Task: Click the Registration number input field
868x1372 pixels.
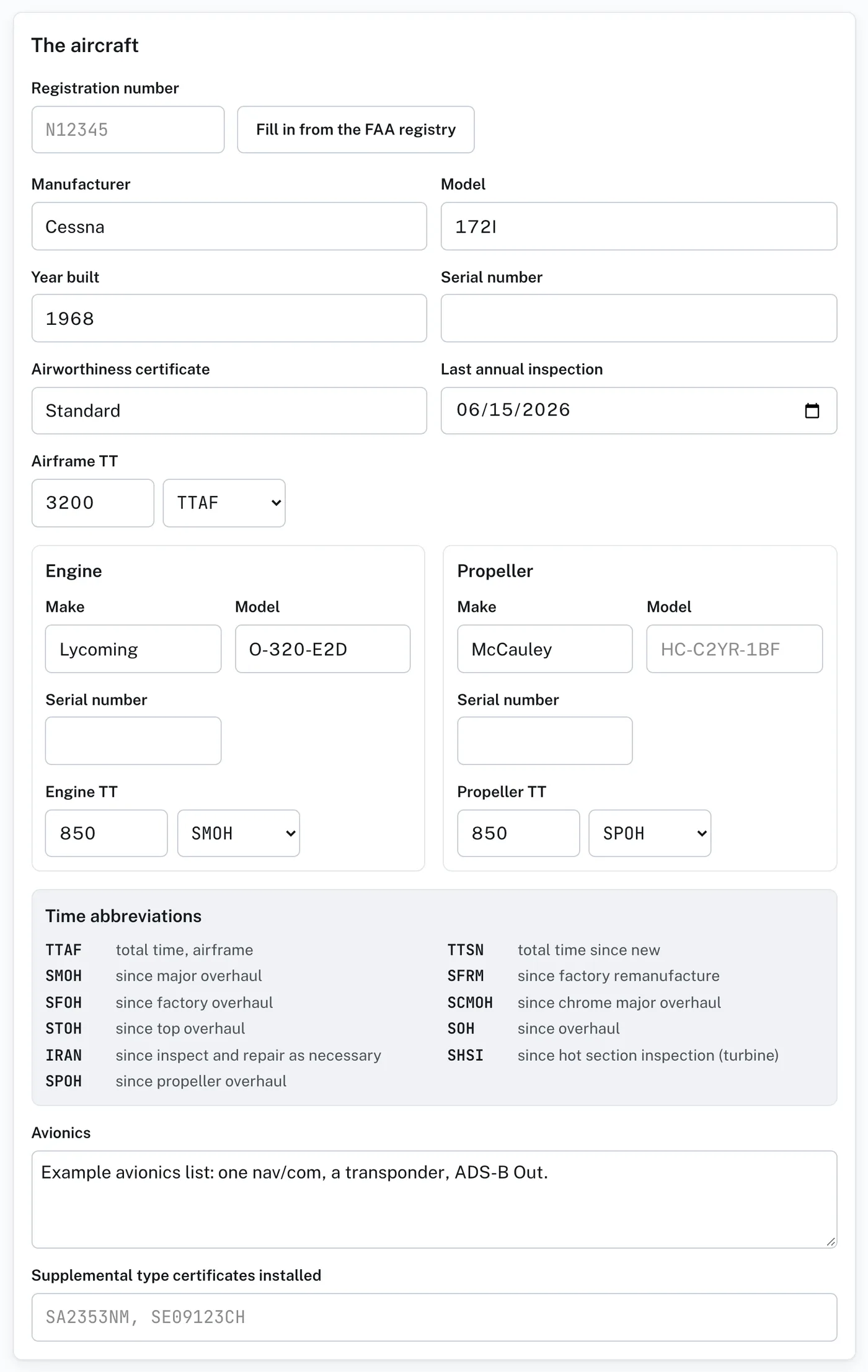Action: [128, 130]
